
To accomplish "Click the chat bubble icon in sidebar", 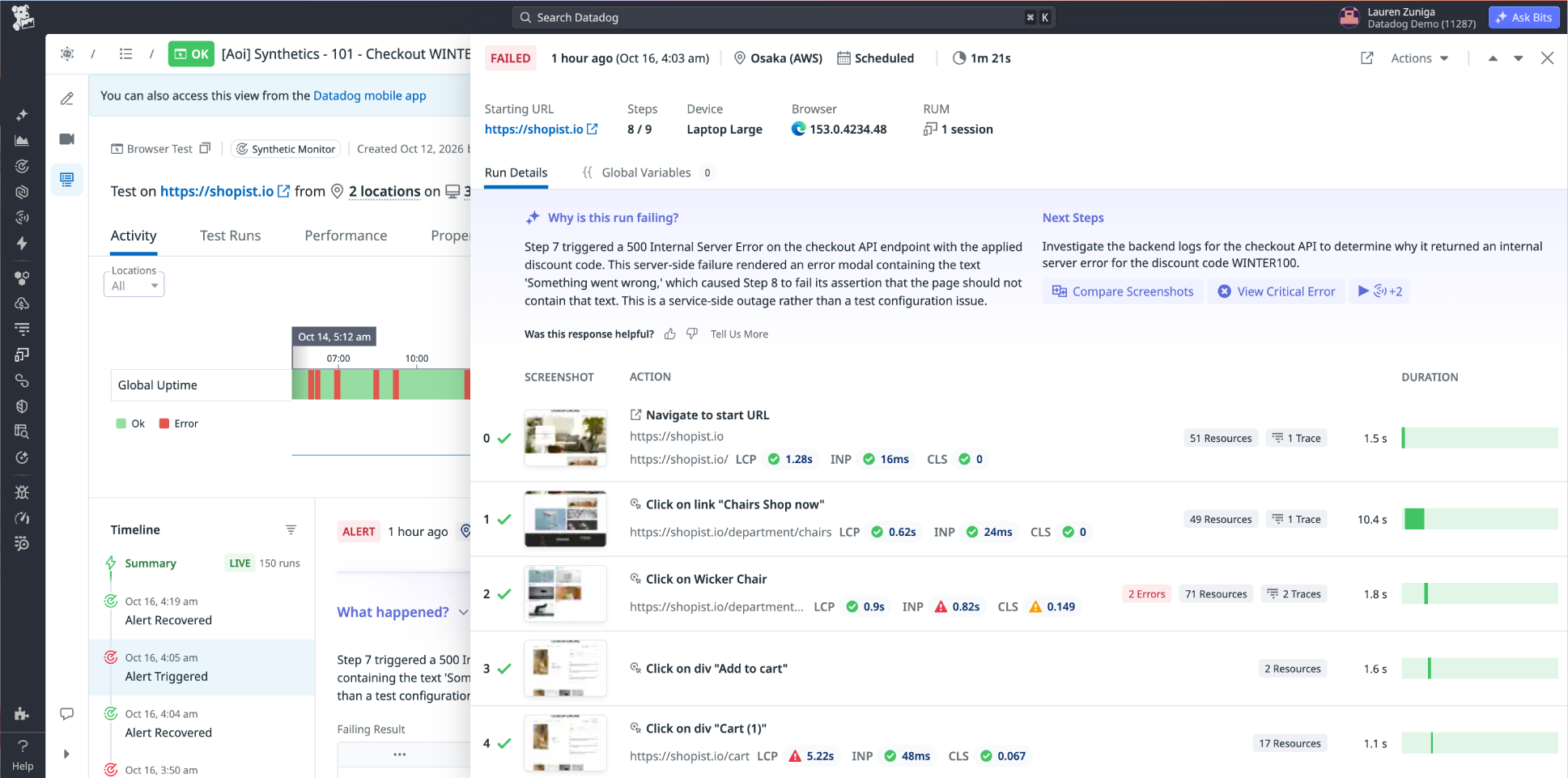I will (67, 714).
